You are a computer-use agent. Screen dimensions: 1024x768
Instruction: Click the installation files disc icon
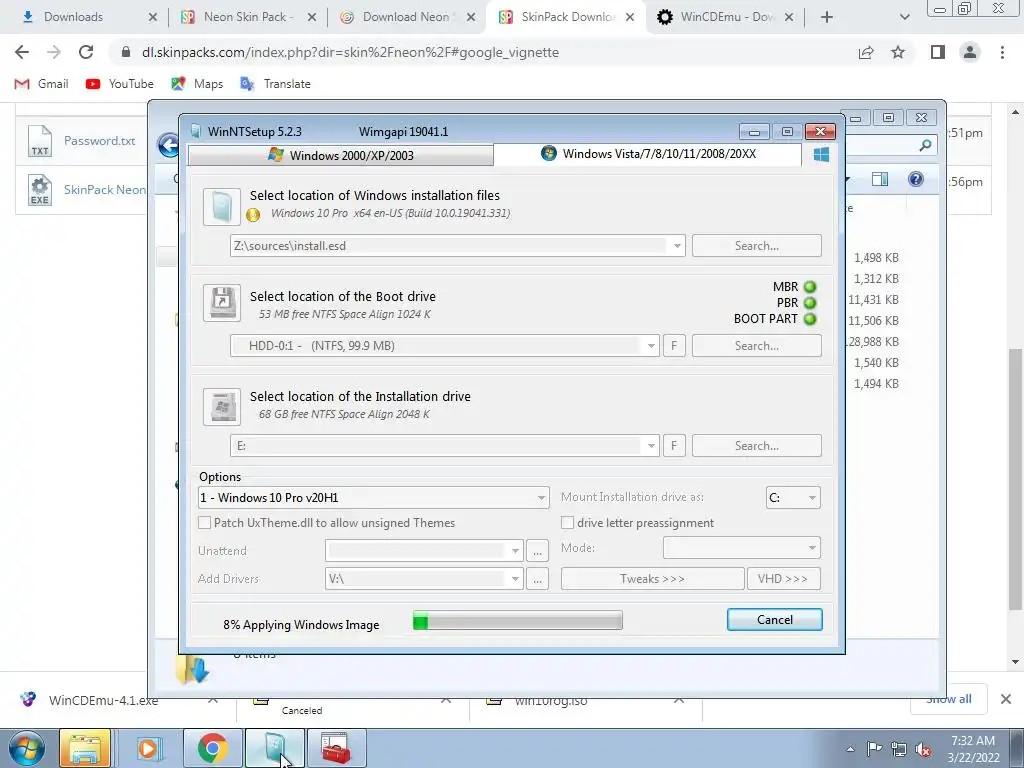coord(222,206)
